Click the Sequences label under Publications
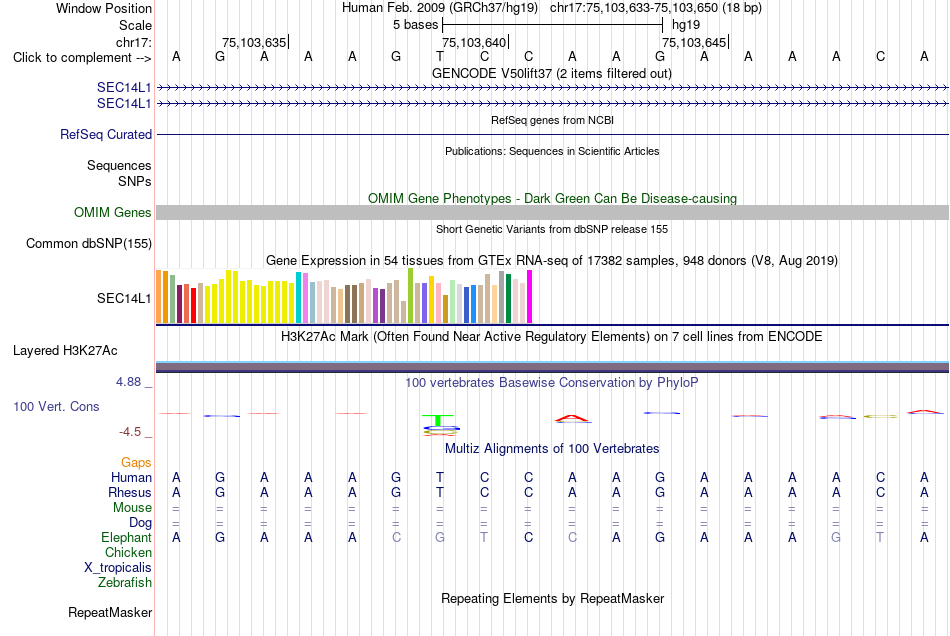The height and width of the screenshot is (636, 950). 119,165
